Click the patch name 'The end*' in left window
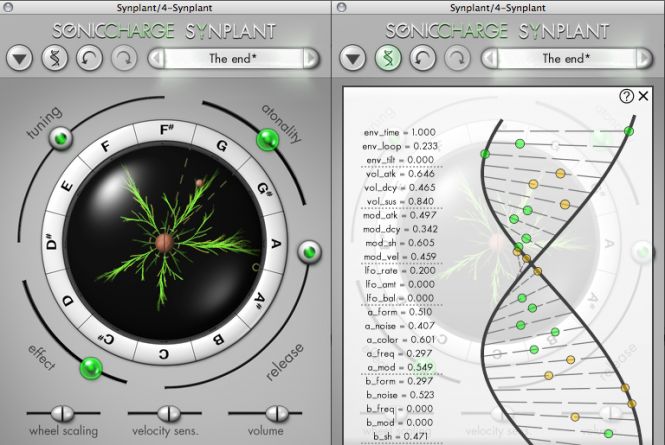The width and height of the screenshot is (665, 445). tap(233, 58)
